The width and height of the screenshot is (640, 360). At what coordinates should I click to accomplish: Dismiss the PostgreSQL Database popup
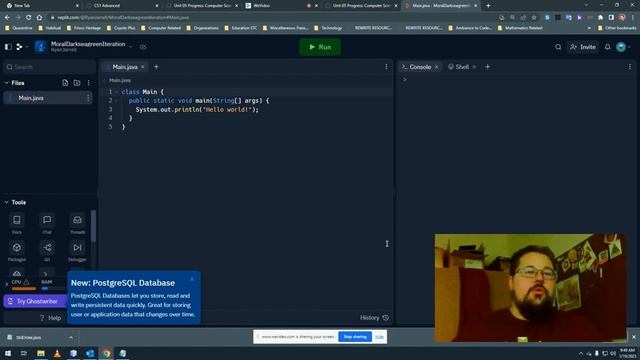coord(192,279)
